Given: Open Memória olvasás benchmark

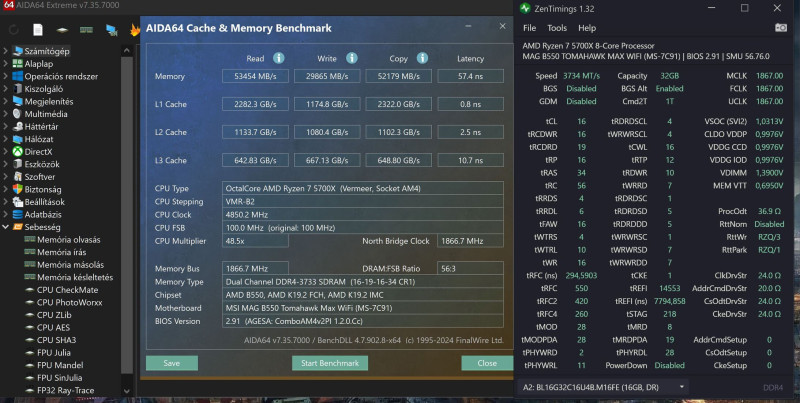Looking at the screenshot, I should 69,239.
